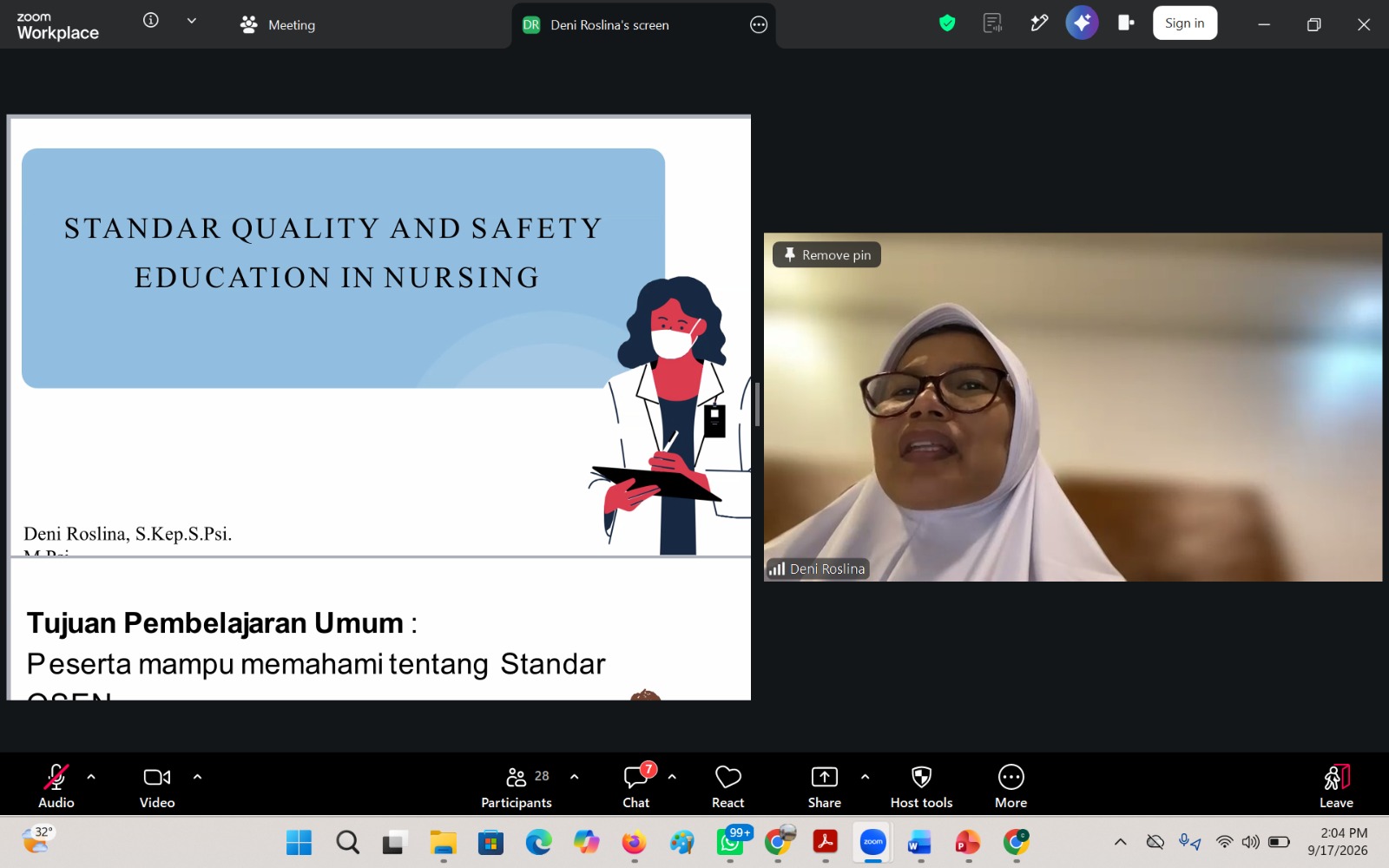This screenshot has height=868, width=1389.
Task: Open WhatsApp from the Windows taskbar
Action: click(729, 842)
